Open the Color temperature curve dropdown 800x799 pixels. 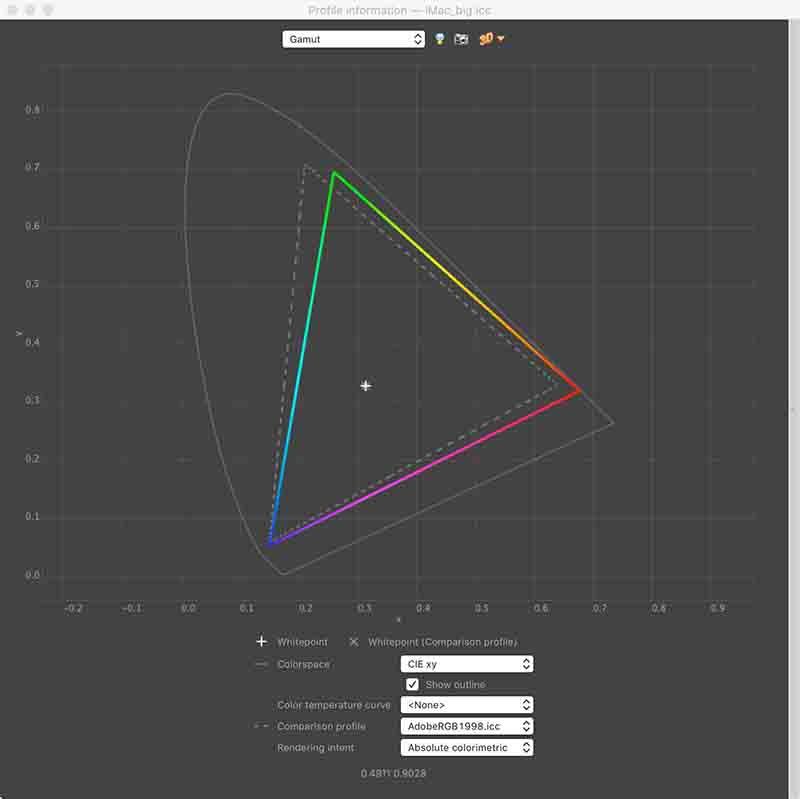coord(467,705)
